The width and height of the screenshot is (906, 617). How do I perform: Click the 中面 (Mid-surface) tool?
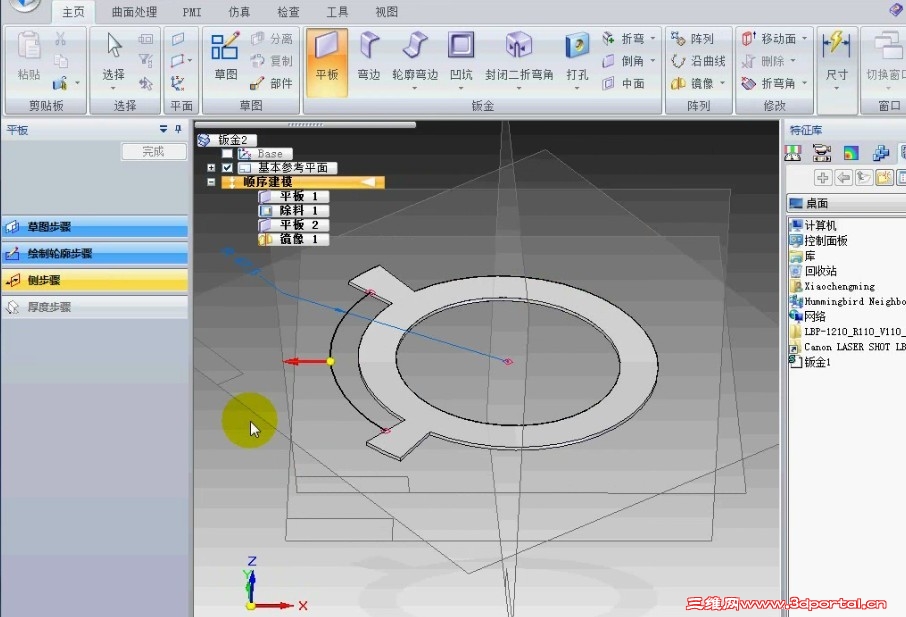[x=623, y=83]
